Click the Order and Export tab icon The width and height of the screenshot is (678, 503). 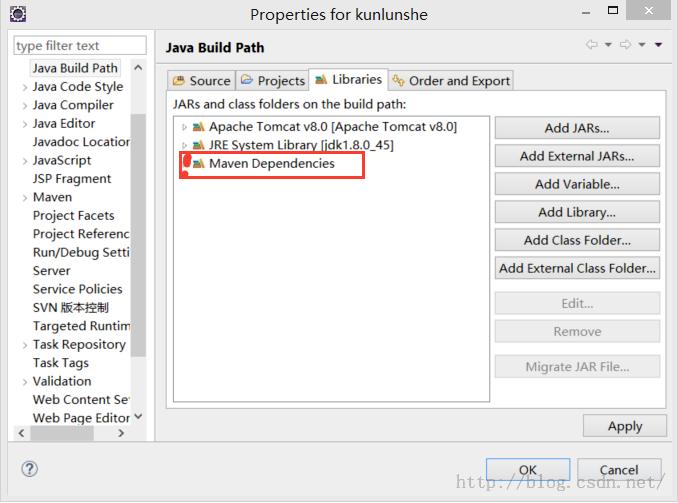point(398,80)
